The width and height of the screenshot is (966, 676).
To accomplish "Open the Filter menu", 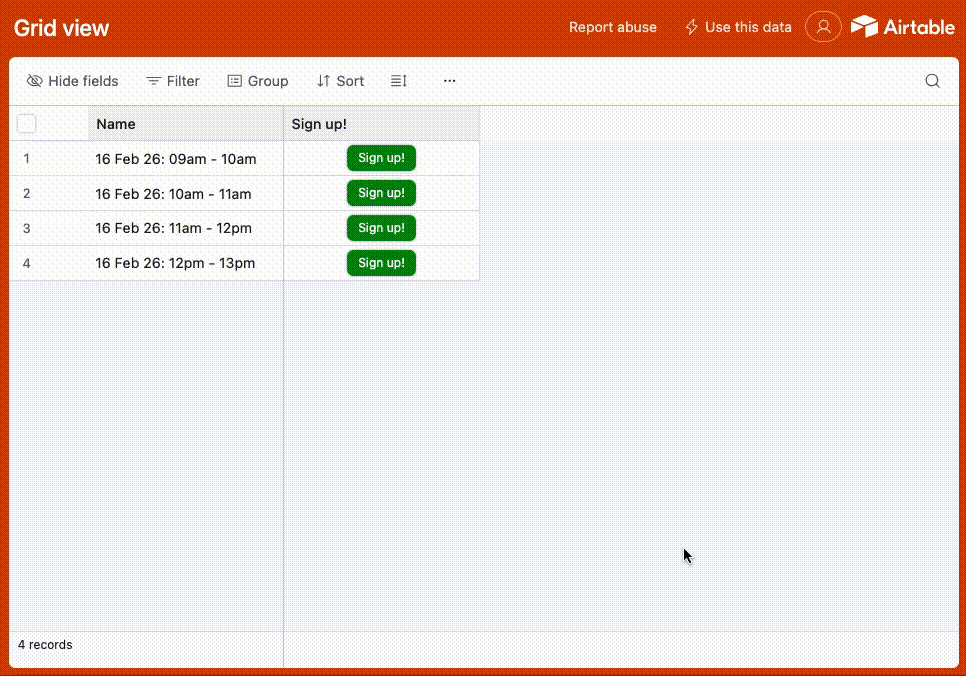I will pyautogui.click(x=173, y=81).
